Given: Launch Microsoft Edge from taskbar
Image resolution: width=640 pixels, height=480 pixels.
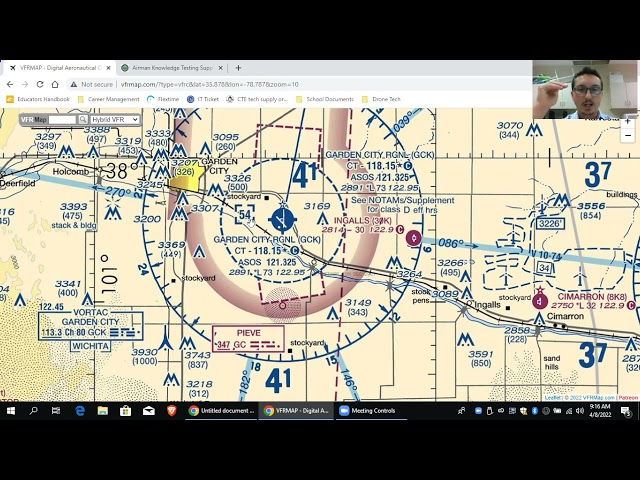Looking at the screenshot, I should coord(80,411).
